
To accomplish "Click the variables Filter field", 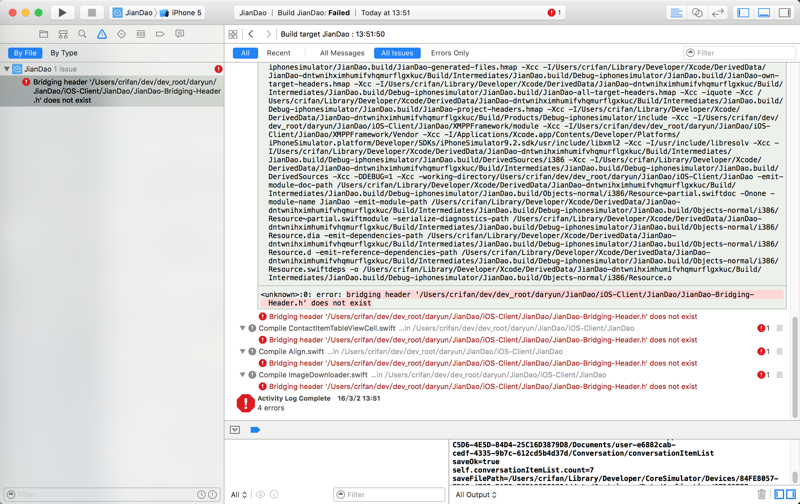I will pyautogui.click(x=389, y=495).
